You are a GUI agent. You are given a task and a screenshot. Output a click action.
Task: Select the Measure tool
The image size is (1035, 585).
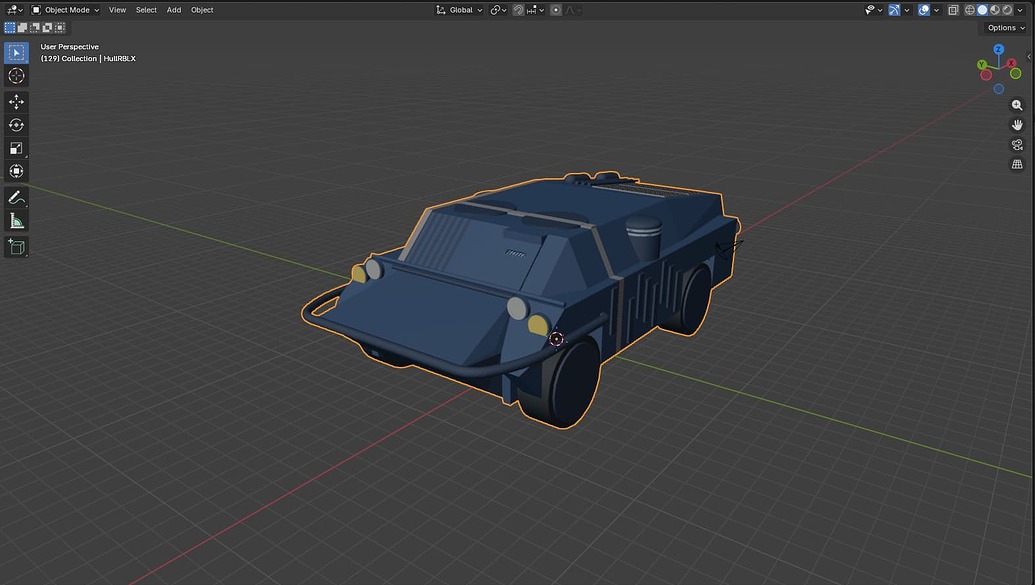click(x=17, y=221)
